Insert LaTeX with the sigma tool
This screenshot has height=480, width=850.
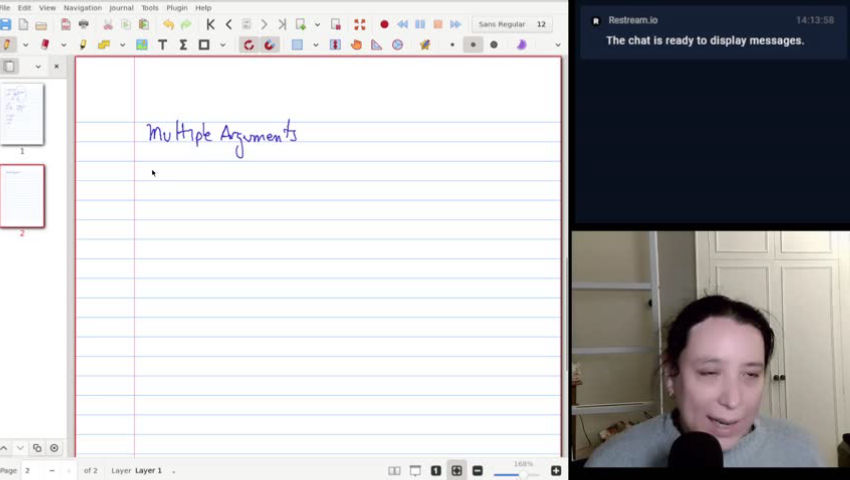pos(183,45)
